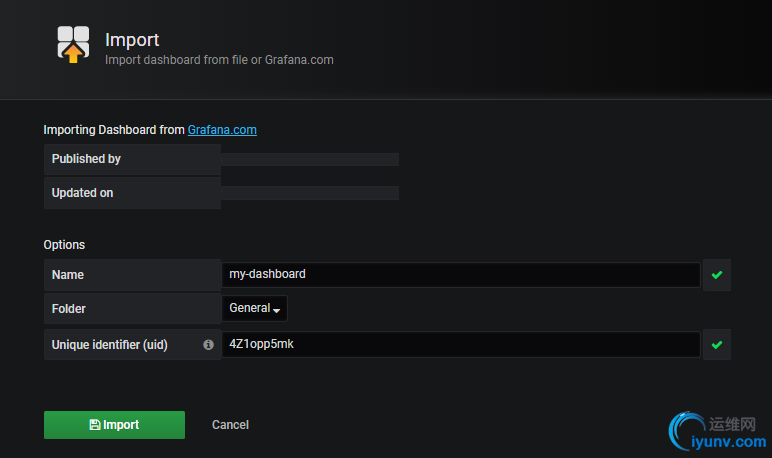Open the Grafana.com link

point(222,129)
